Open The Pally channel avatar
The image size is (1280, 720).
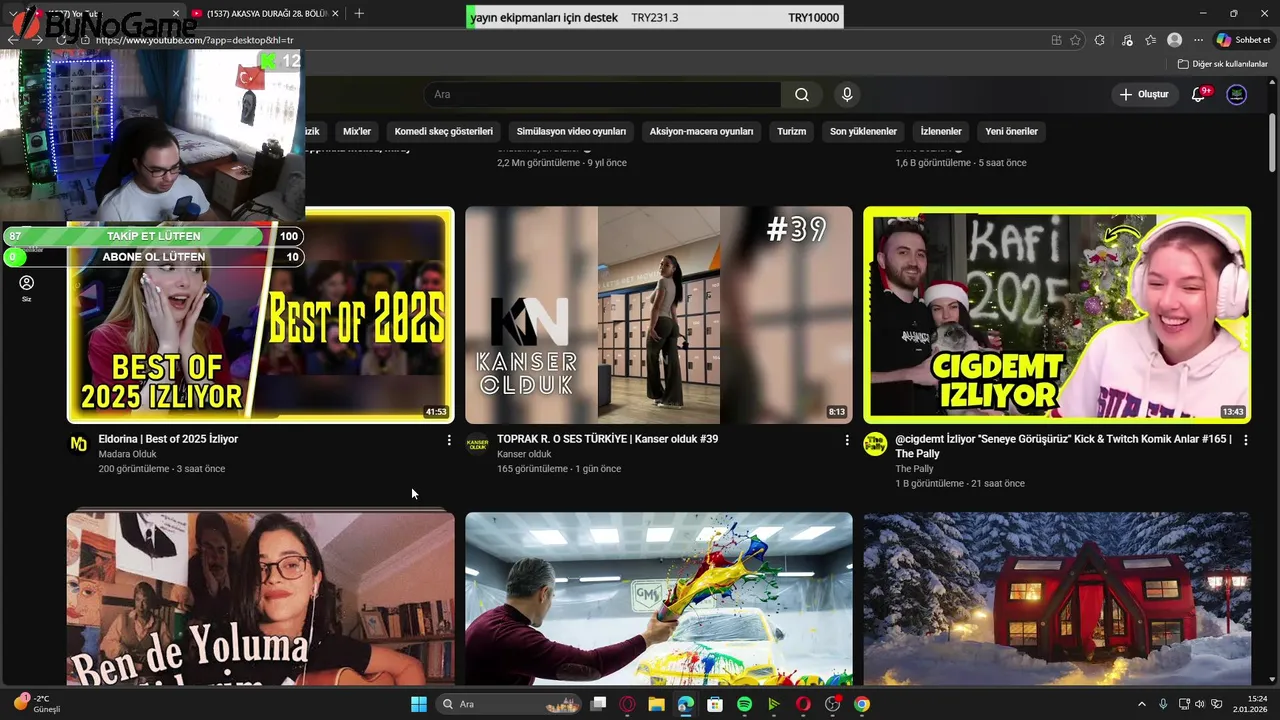point(875,444)
